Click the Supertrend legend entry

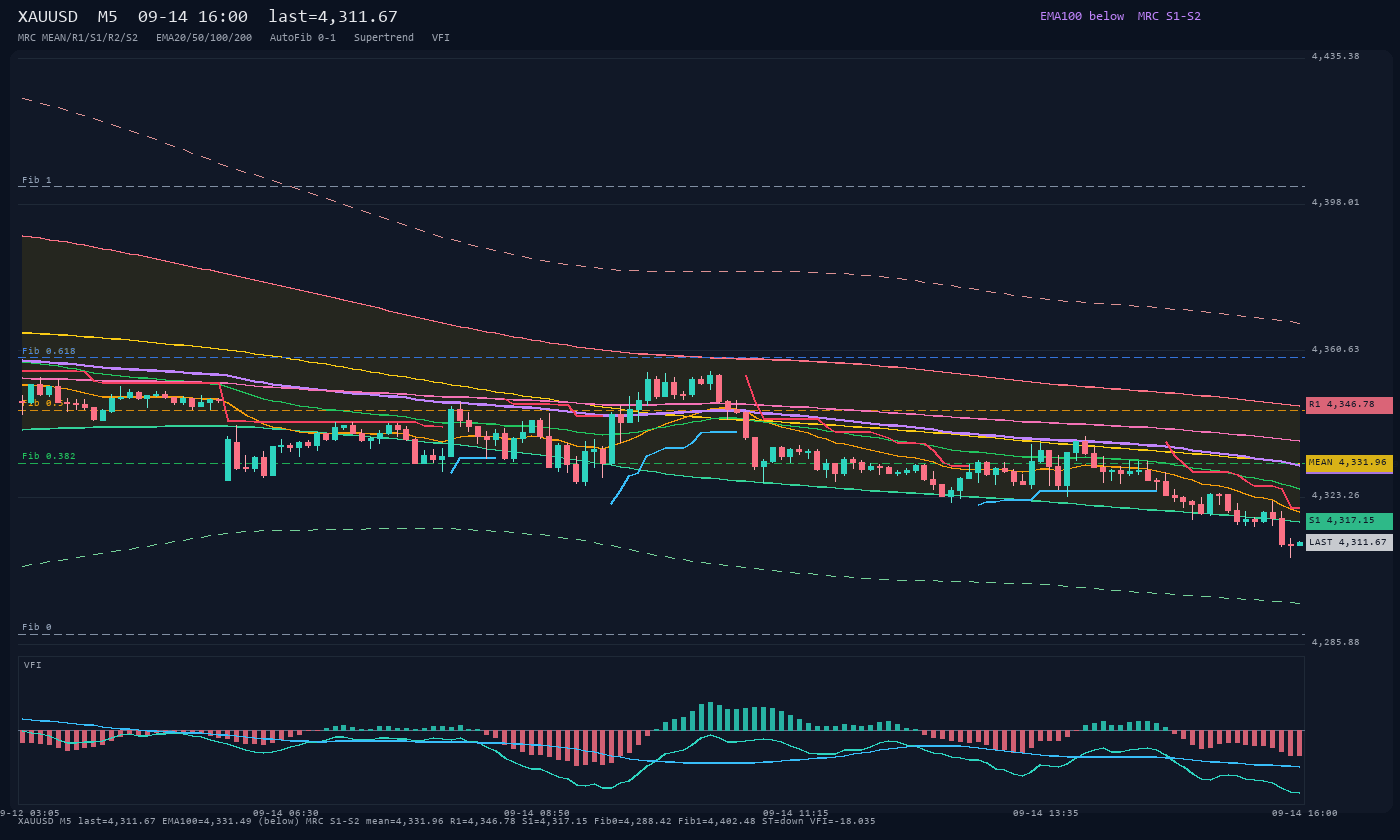tap(384, 37)
